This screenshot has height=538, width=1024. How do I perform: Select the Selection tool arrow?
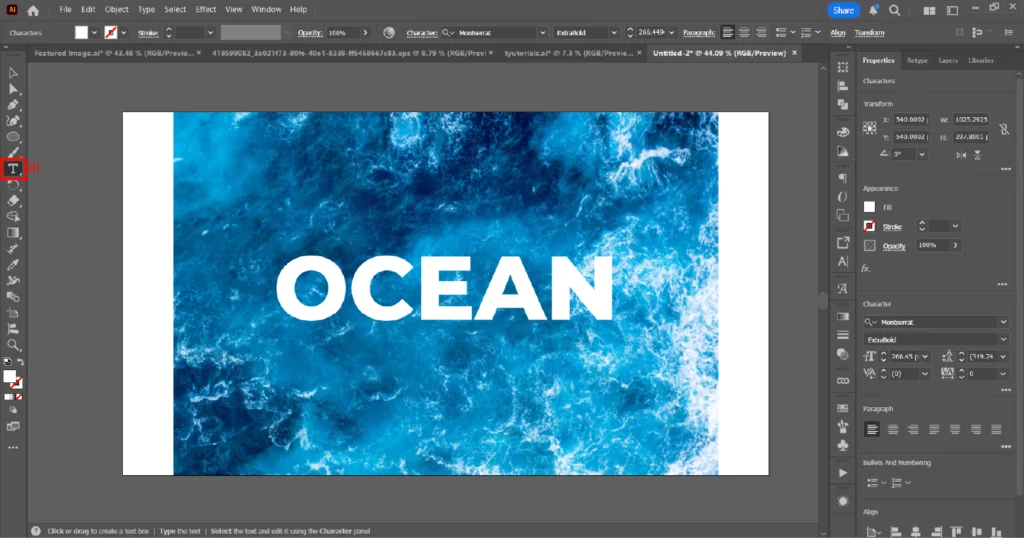click(12, 73)
